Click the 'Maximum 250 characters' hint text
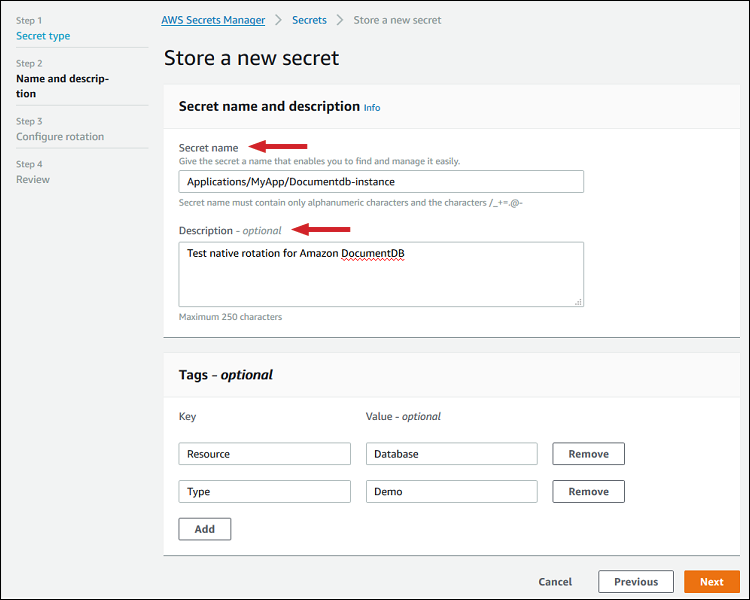This screenshot has width=750, height=600. click(230, 317)
